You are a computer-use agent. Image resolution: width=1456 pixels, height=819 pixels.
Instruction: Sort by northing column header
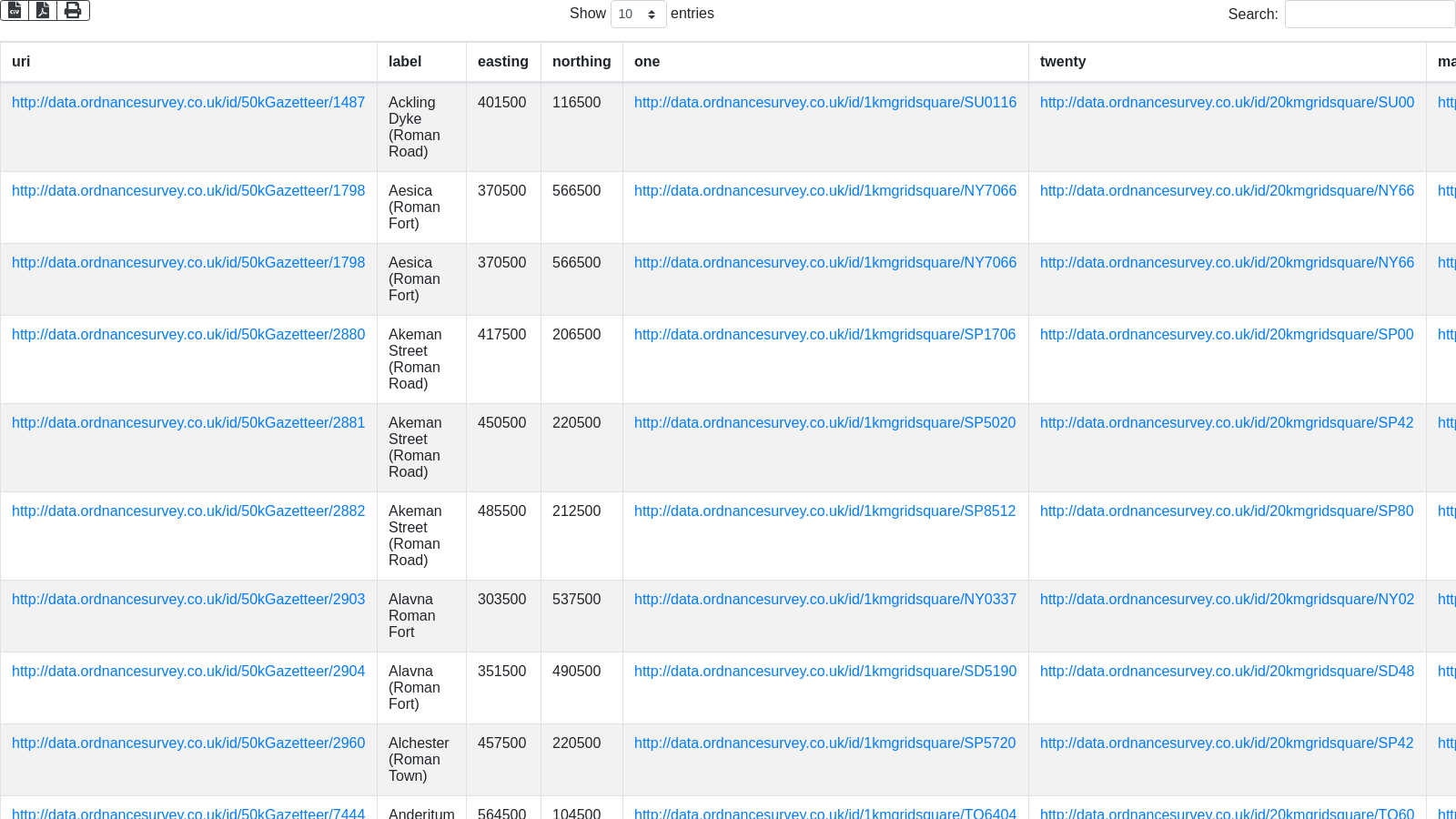581,62
